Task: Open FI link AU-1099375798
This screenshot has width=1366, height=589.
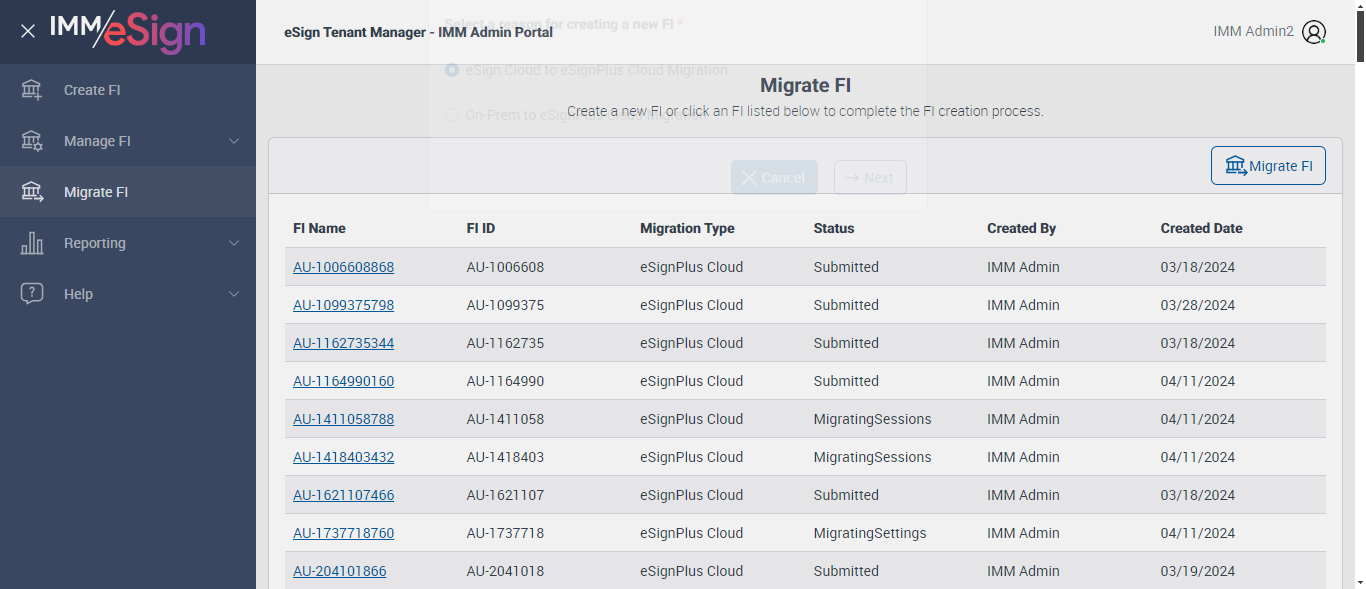Action: tap(343, 305)
